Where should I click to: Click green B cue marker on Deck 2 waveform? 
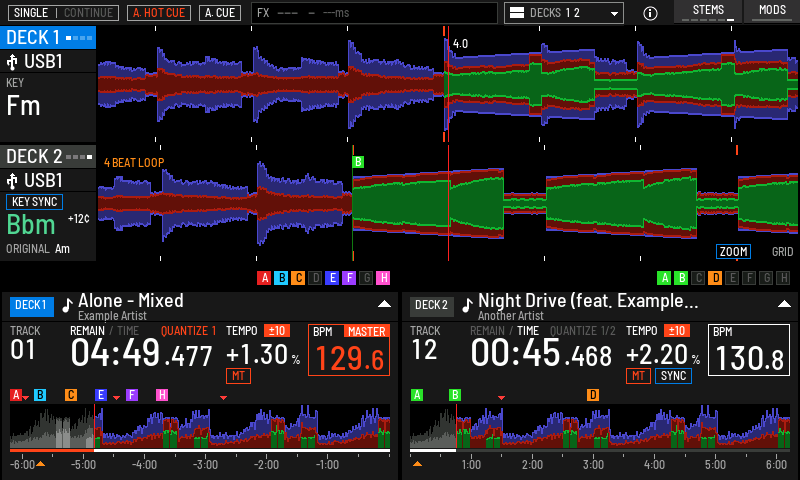pos(358,162)
